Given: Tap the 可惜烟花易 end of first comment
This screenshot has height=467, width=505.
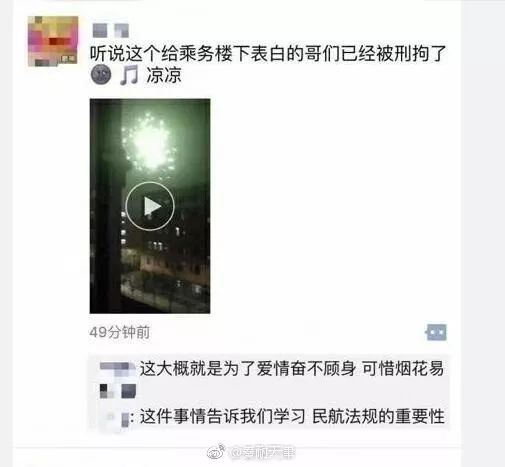Looking at the screenshot, I should click(x=403, y=368).
